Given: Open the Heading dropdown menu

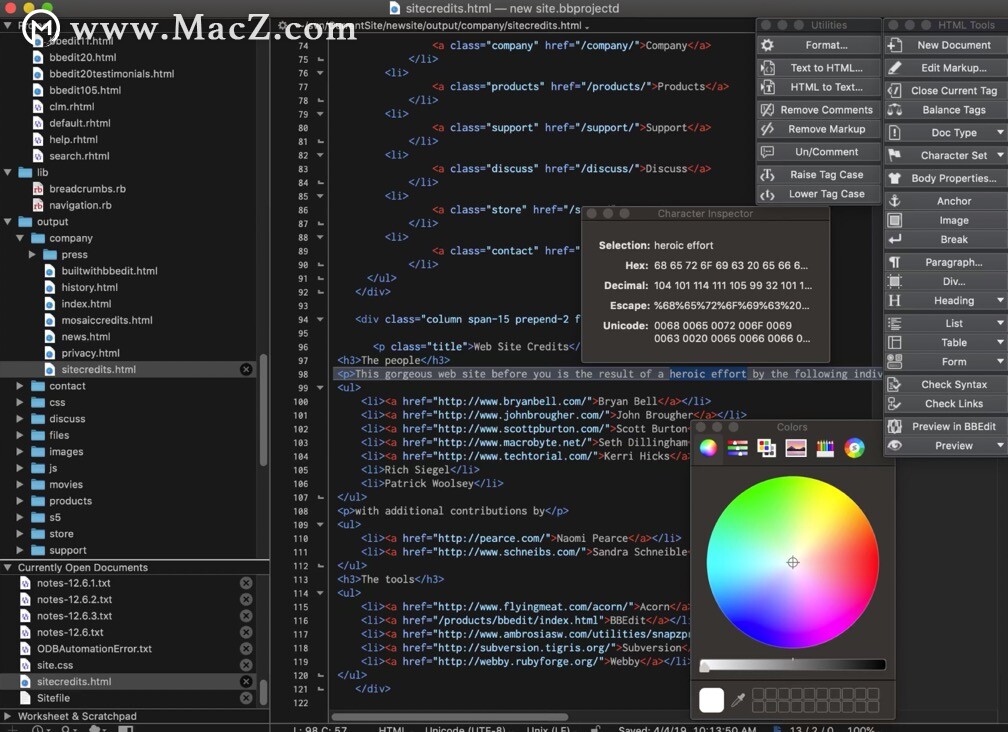Looking at the screenshot, I should [x=946, y=300].
